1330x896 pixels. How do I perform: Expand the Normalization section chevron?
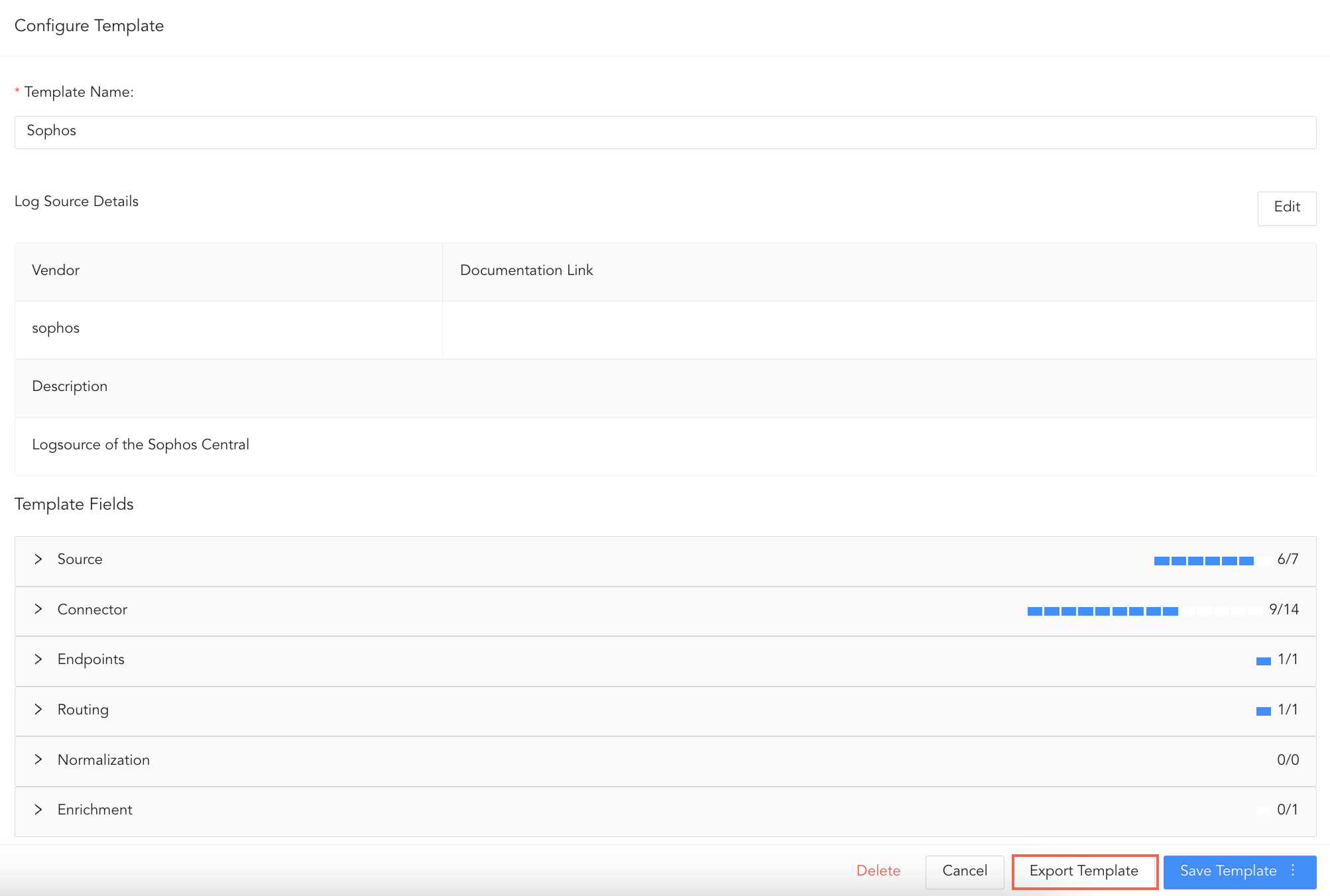[x=38, y=759]
